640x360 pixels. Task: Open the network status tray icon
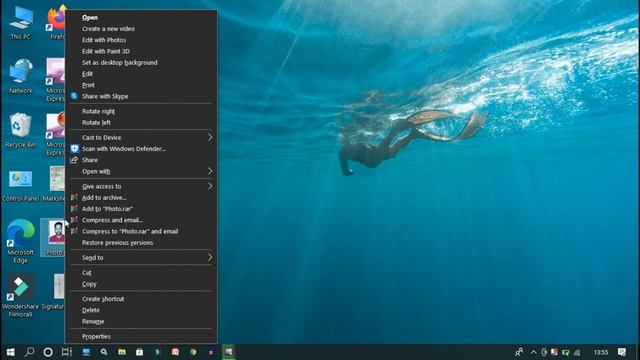pos(577,352)
